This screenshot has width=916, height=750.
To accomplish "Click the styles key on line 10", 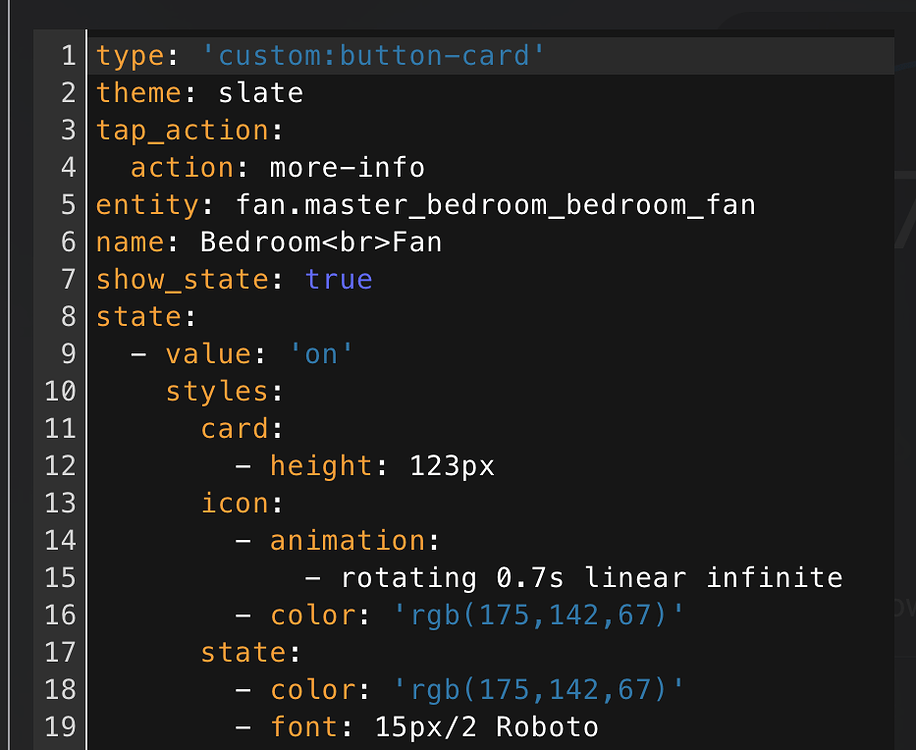I will (216, 391).
